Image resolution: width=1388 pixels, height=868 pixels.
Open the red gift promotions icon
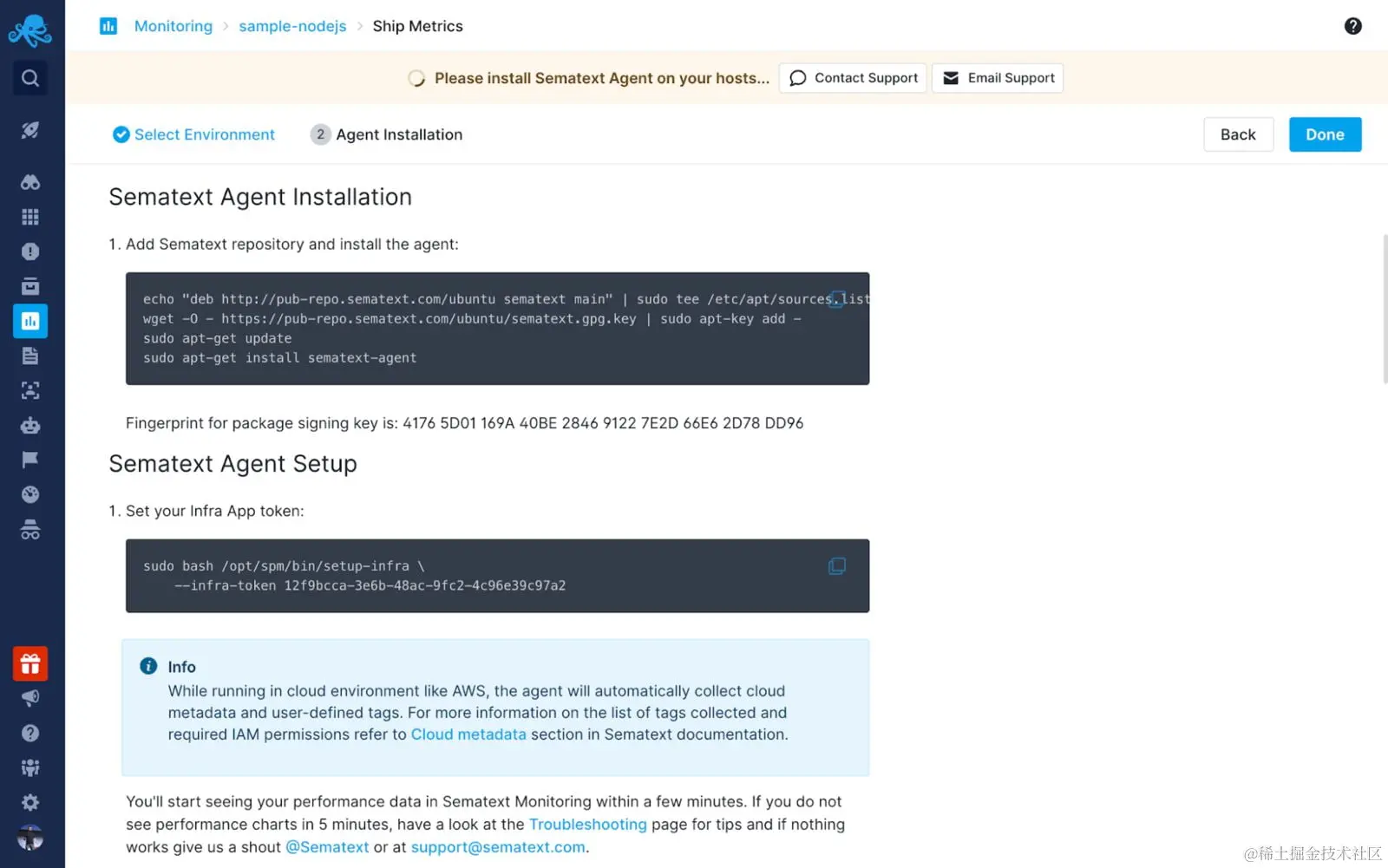click(30, 663)
